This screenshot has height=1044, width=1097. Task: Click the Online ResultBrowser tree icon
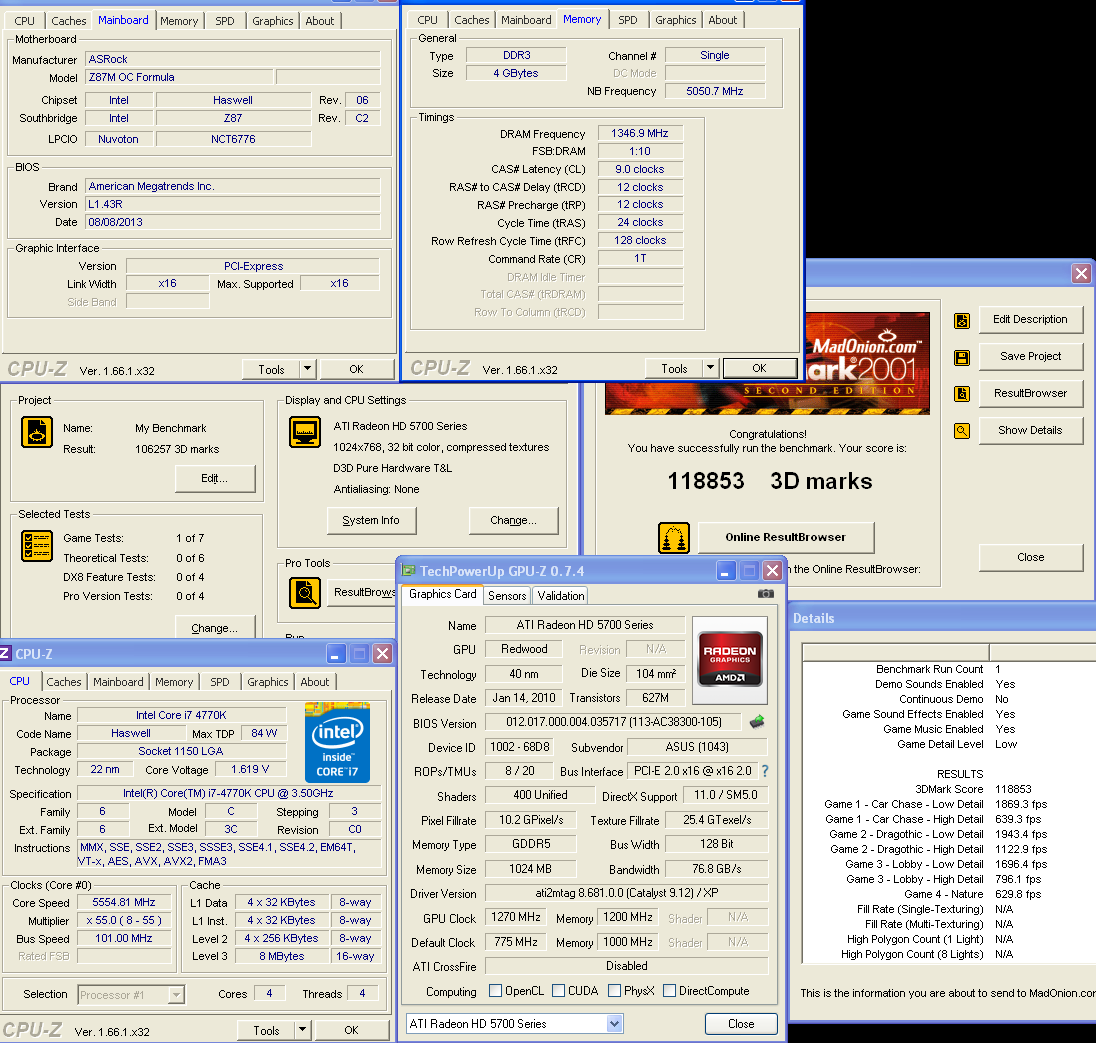click(674, 537)
